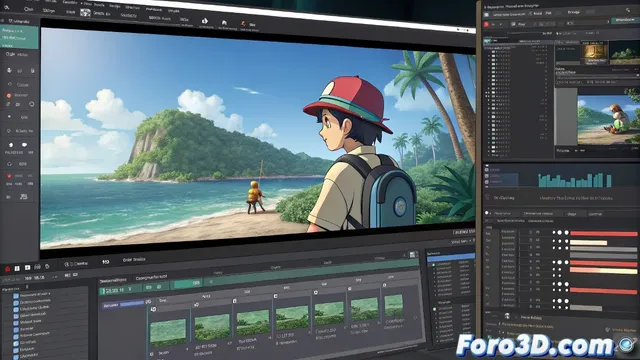Click the teal audio histogram on the right monitor
Image resolution: width=640 pixels, height=360 pixels.
(574, 180)
